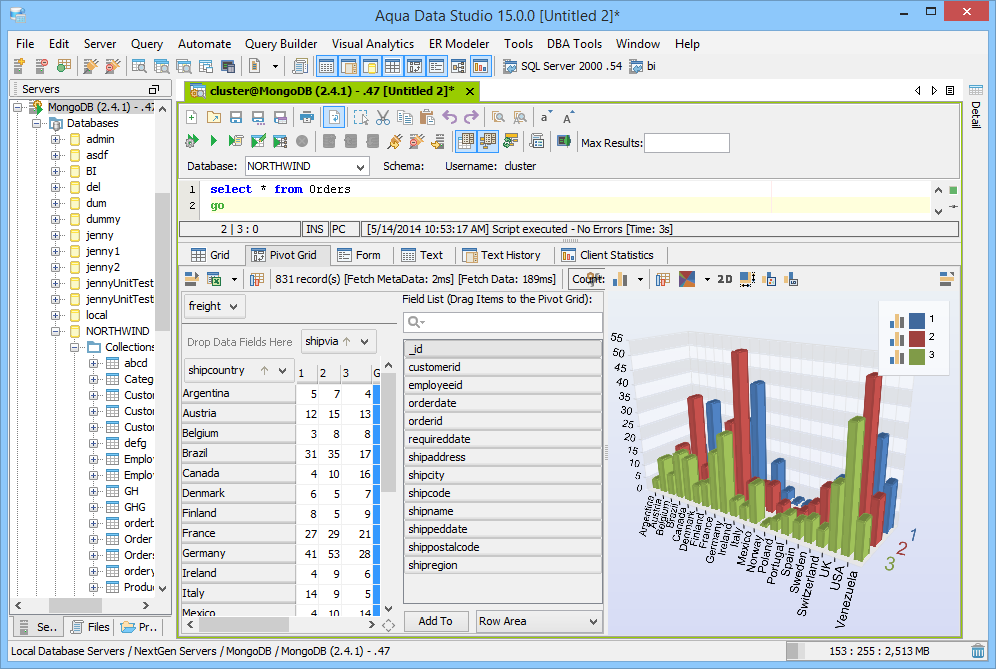Toggle the first highlighted results-grid layout icon

[x=466, y=141]
